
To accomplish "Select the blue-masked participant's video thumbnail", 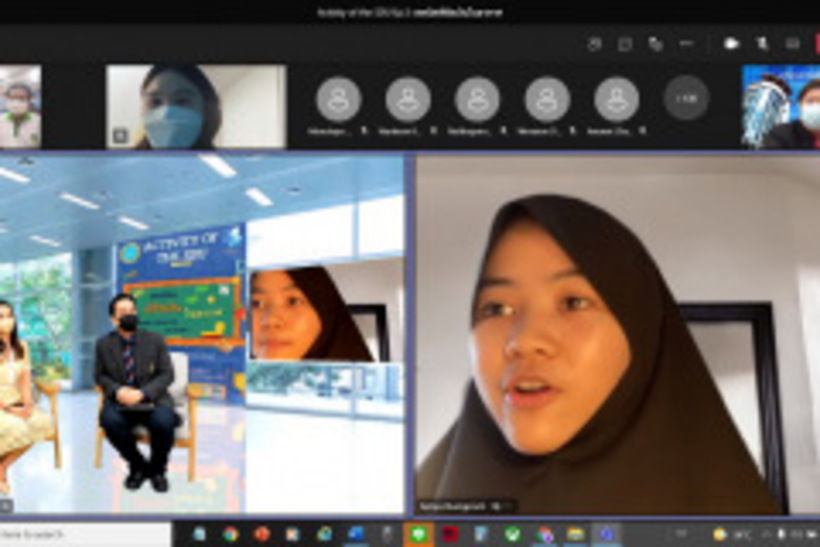I will tap(196, 107).
